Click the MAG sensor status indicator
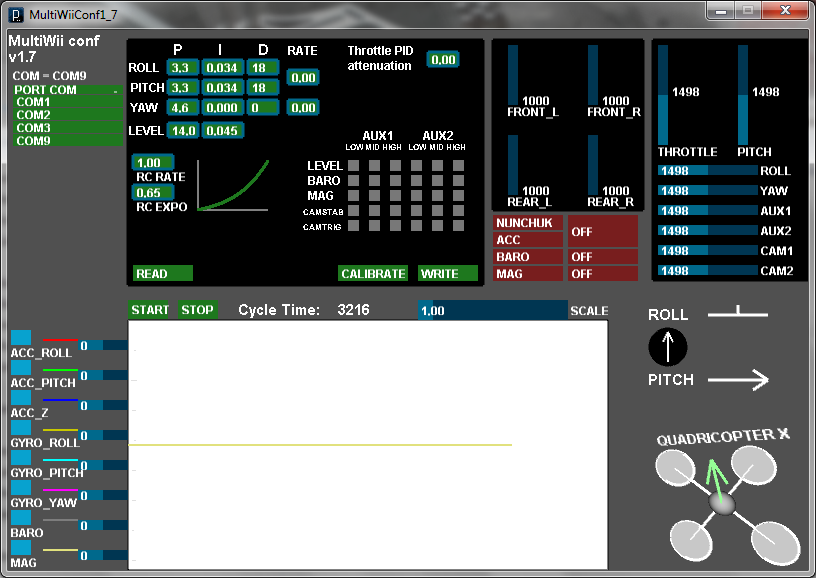 click(528, 274)
